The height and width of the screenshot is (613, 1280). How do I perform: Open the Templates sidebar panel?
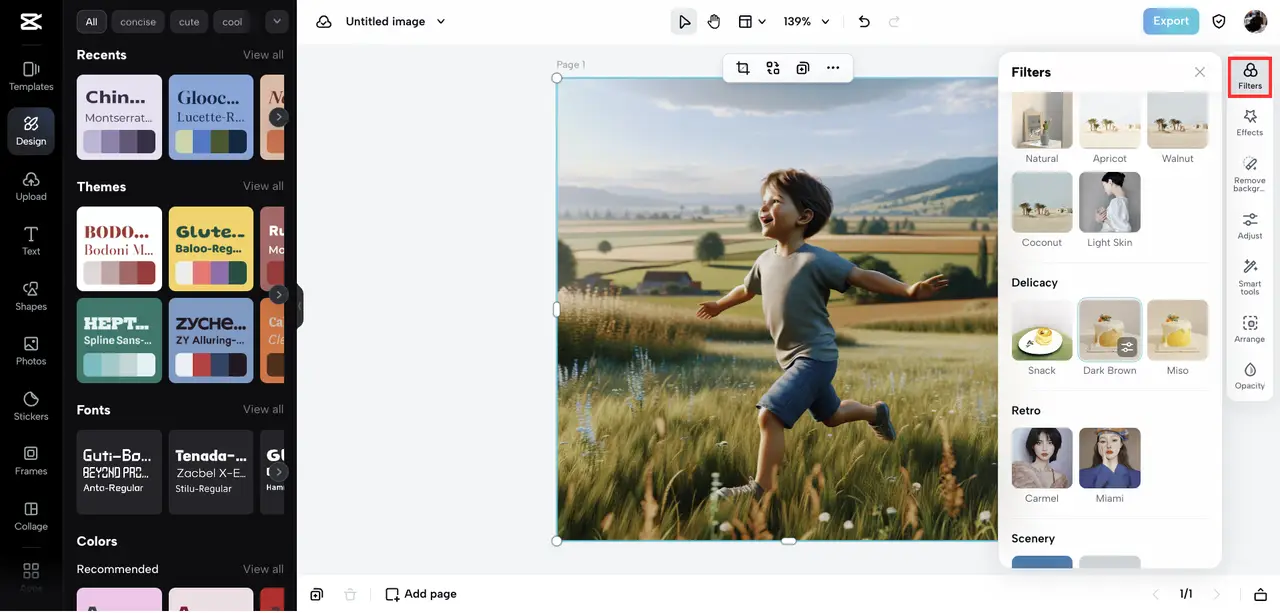(x=31, y=76)
